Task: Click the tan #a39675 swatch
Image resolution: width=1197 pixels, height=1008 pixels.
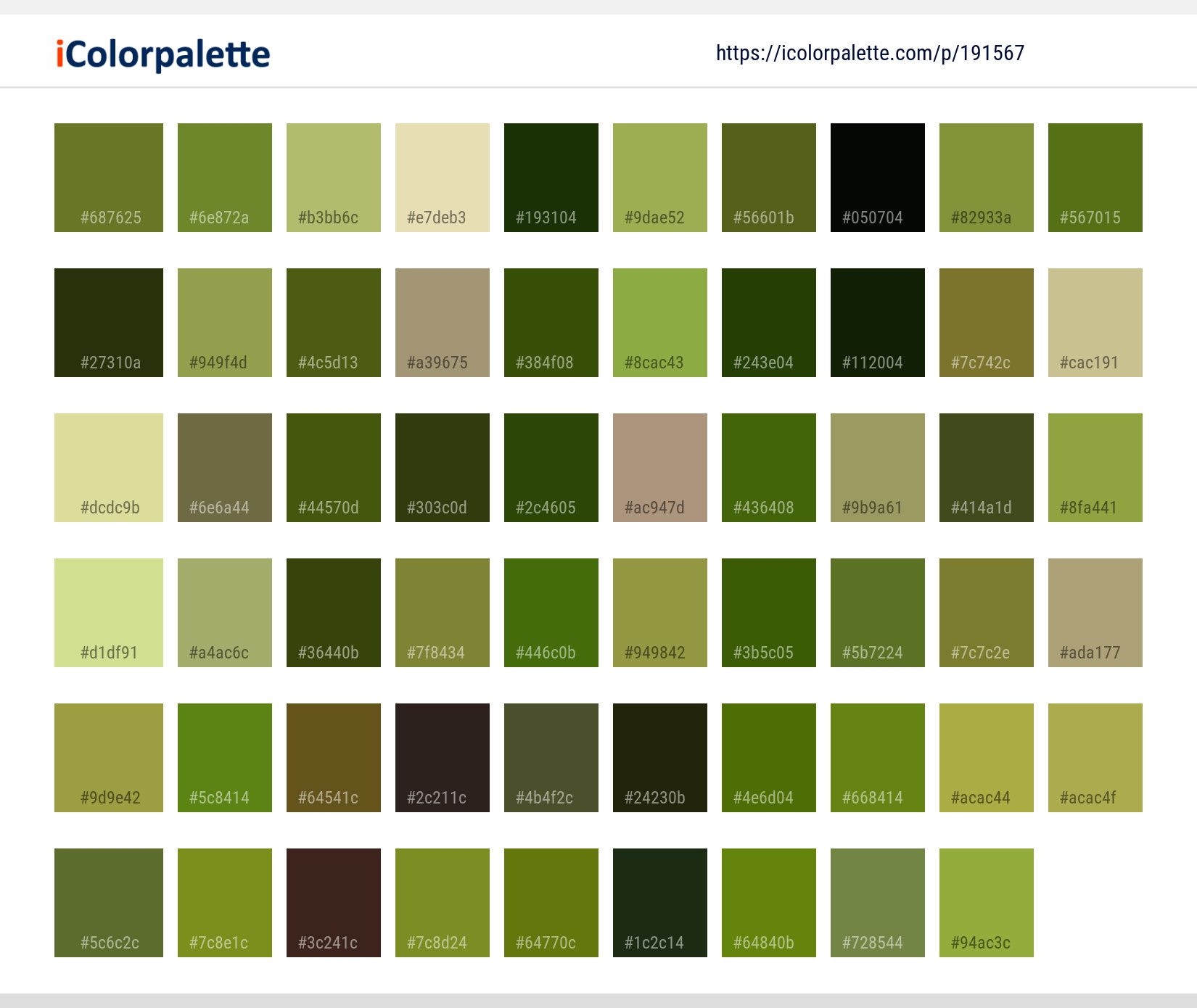Action: 443,323
